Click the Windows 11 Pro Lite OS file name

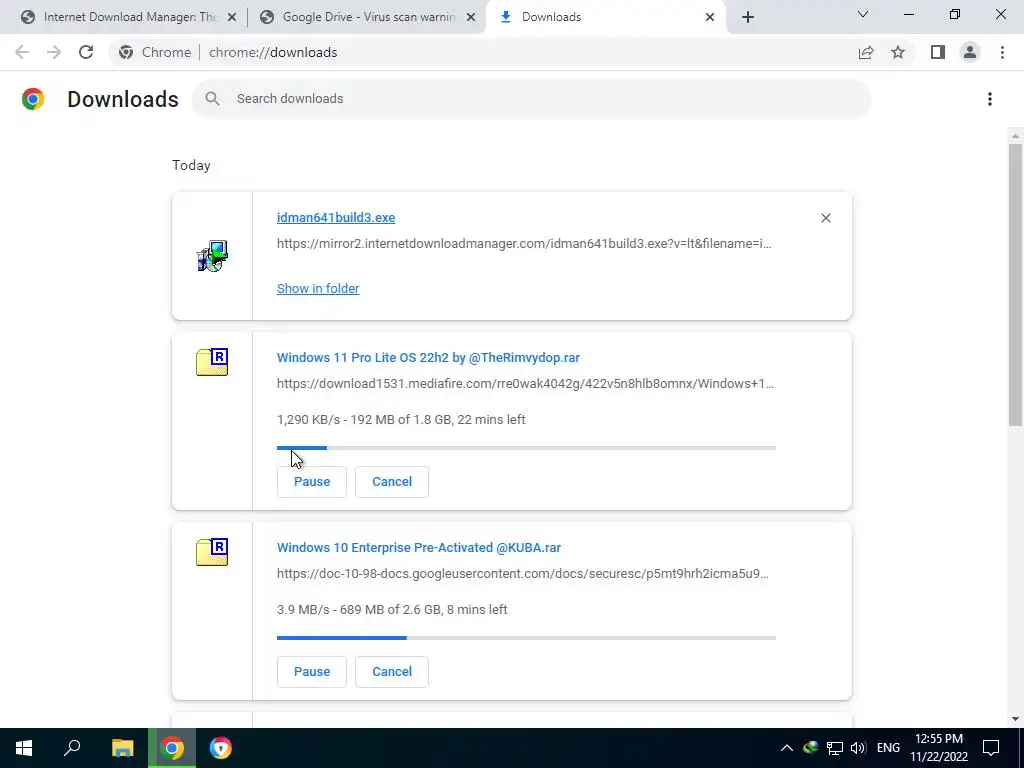click(x=428, y=358)
